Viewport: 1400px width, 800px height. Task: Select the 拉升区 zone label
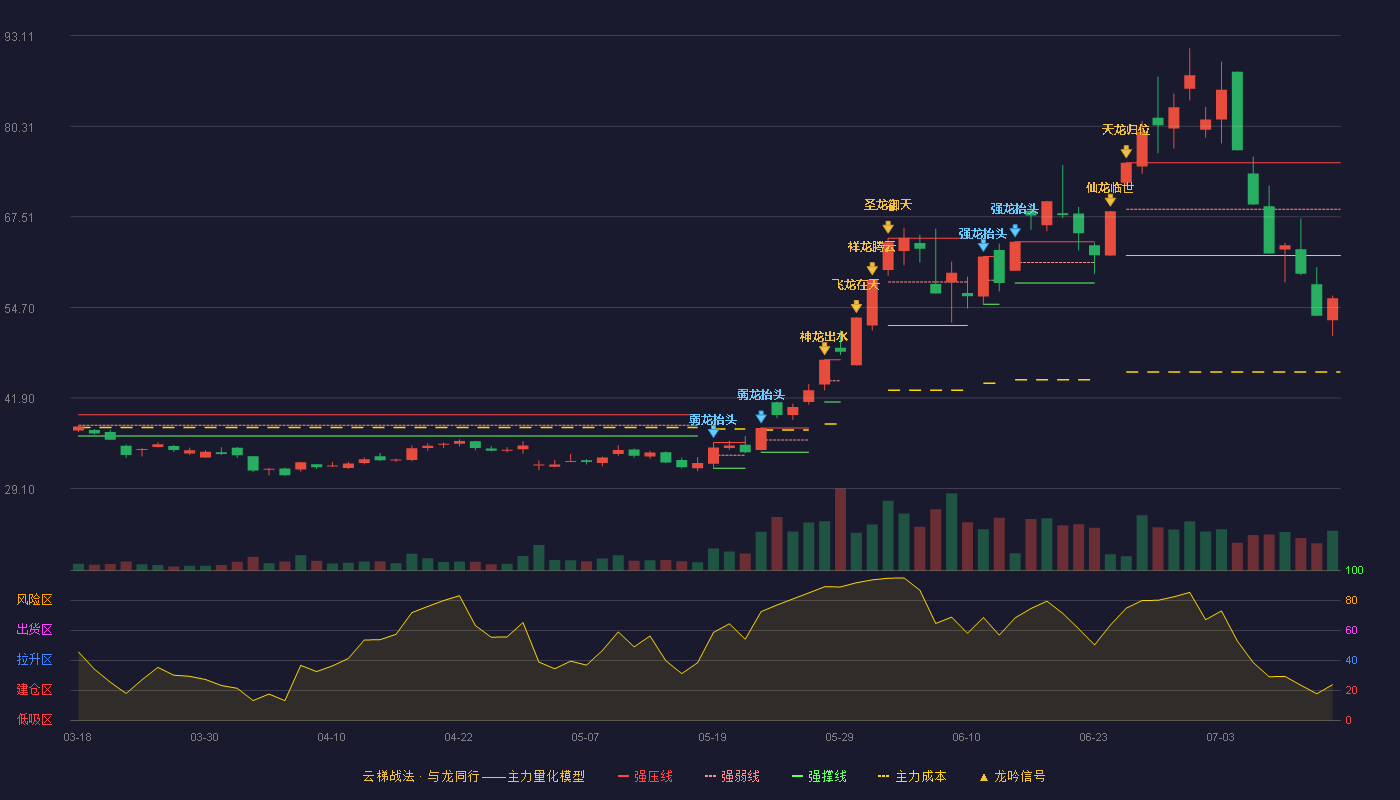tap(34, 660)
